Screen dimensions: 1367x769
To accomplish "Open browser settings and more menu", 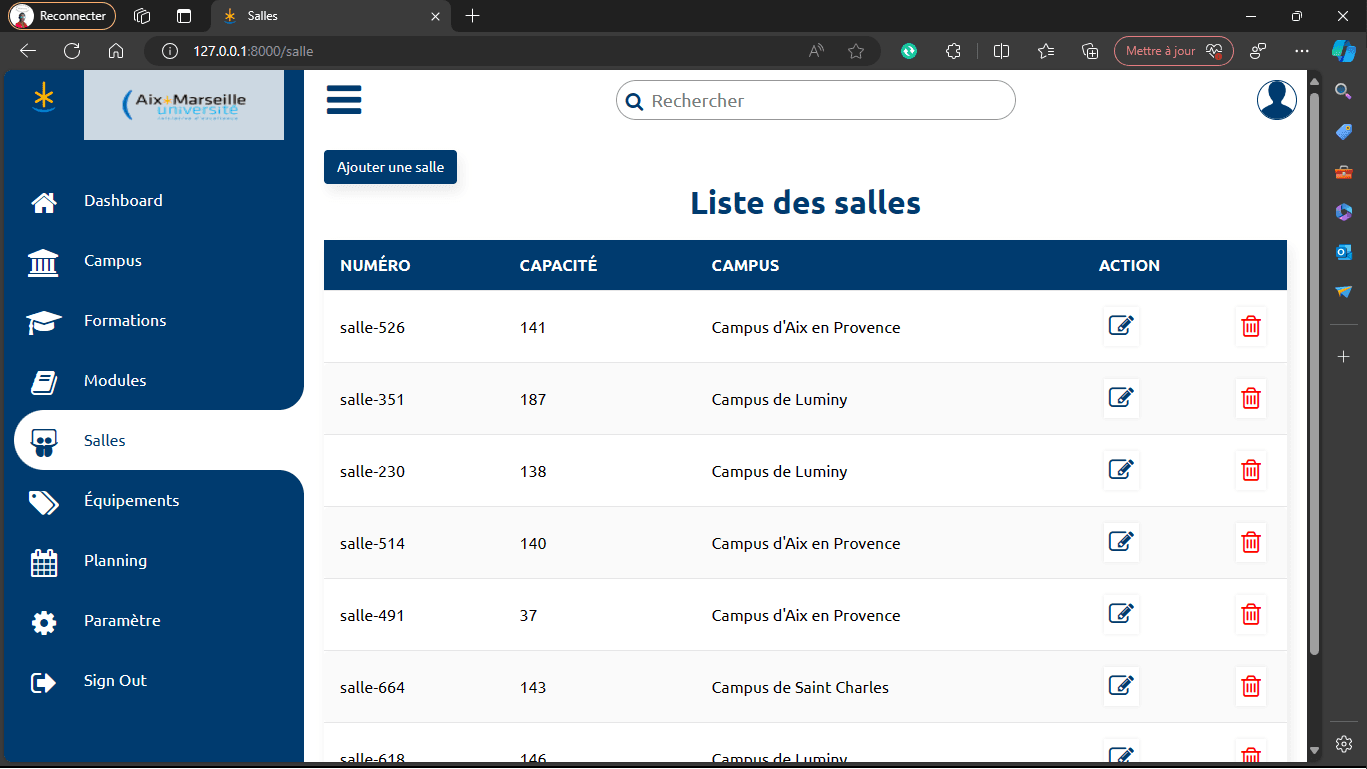I will (x=1301, y=51).
